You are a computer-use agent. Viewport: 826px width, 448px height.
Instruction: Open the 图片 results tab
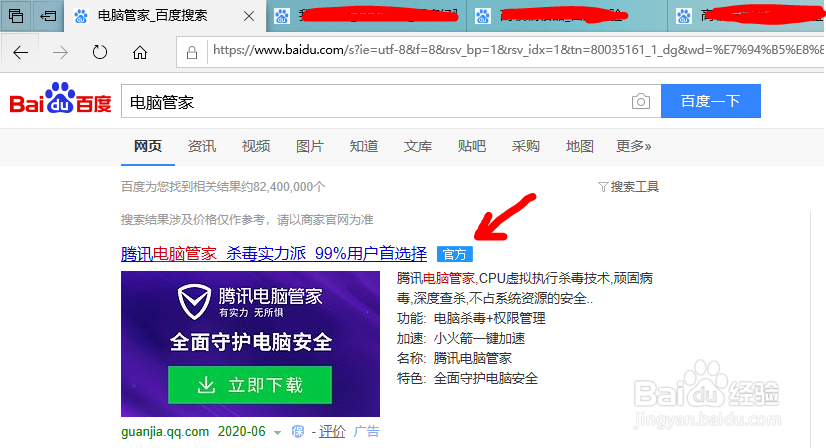tap(310, 146)
